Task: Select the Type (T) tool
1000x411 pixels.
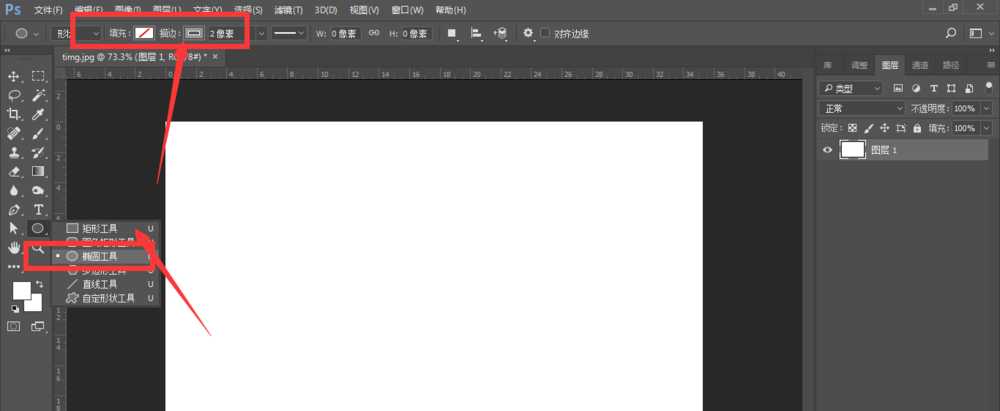Action: (39, 209)
